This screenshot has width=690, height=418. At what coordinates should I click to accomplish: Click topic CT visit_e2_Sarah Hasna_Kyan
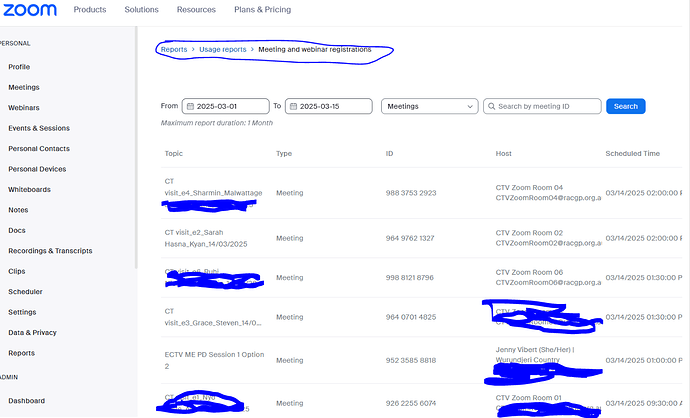(206, 238)
